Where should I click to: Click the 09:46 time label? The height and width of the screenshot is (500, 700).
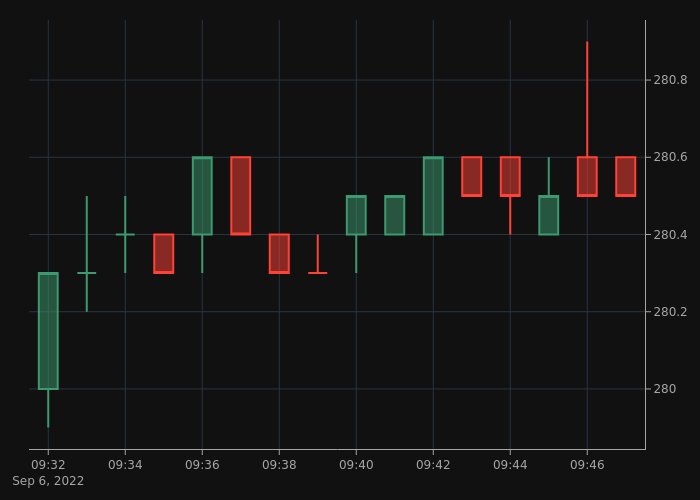pos(587,465)
